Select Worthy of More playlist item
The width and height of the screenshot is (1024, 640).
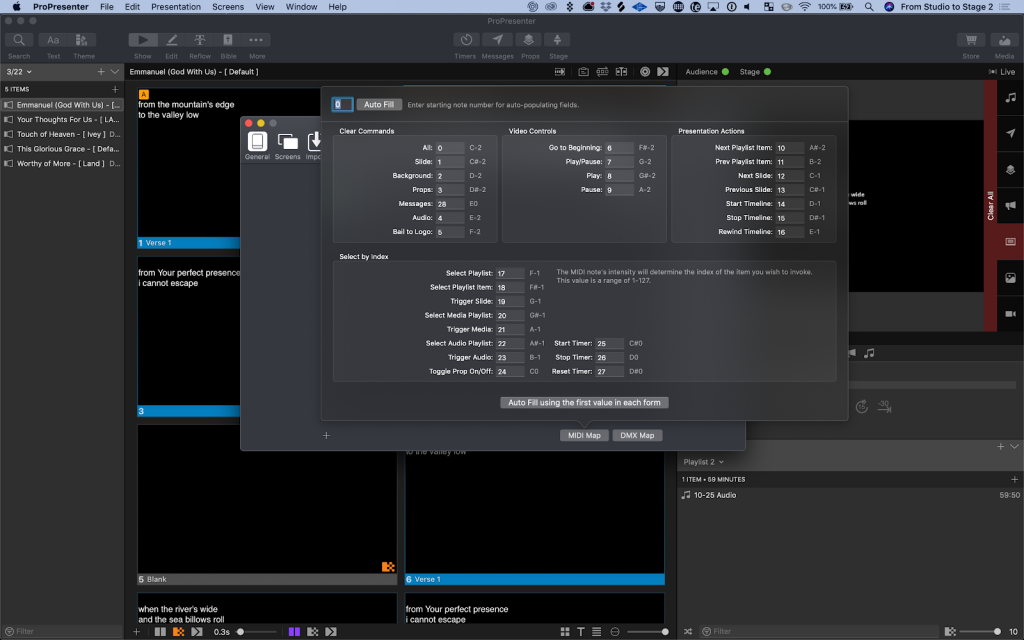(x=62, y=163)
